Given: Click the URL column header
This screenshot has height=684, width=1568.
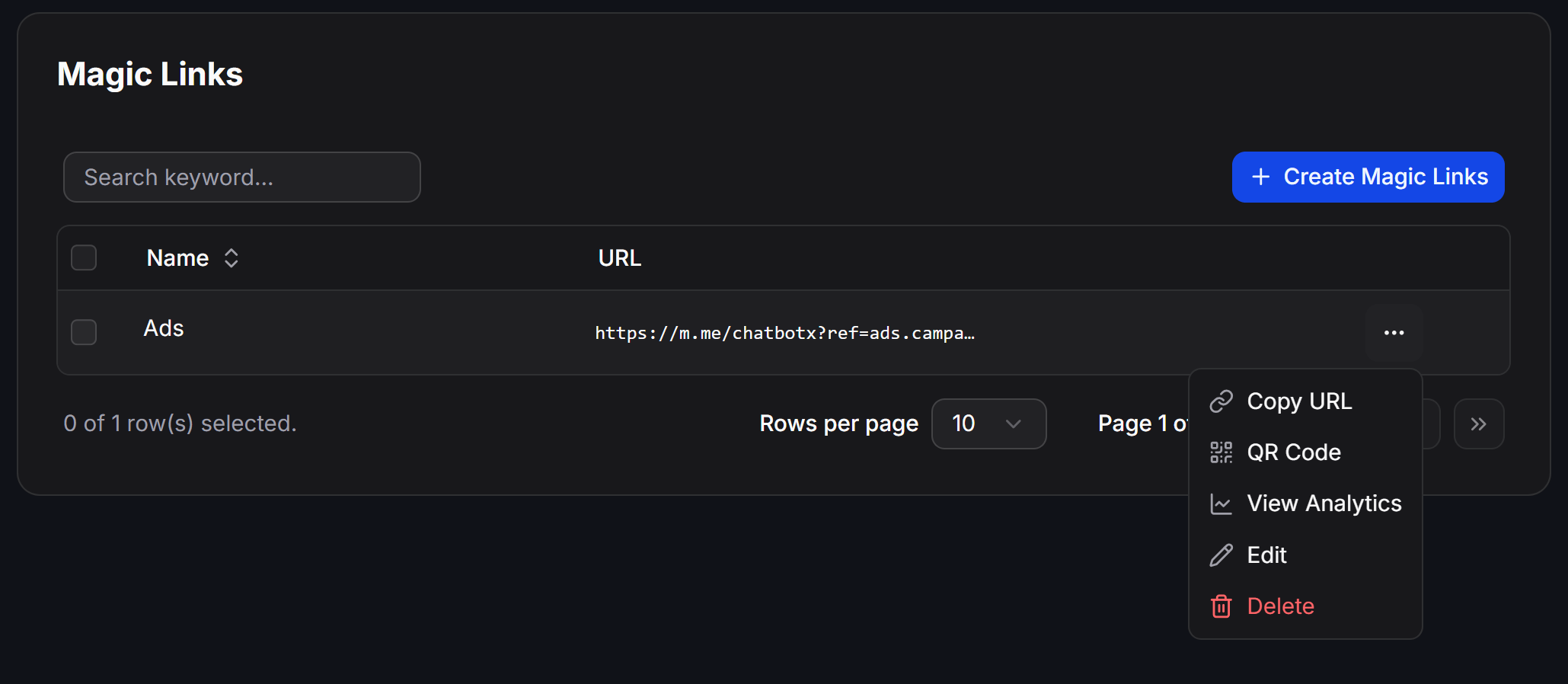Looking at the screenshot, I should (620, 258).
